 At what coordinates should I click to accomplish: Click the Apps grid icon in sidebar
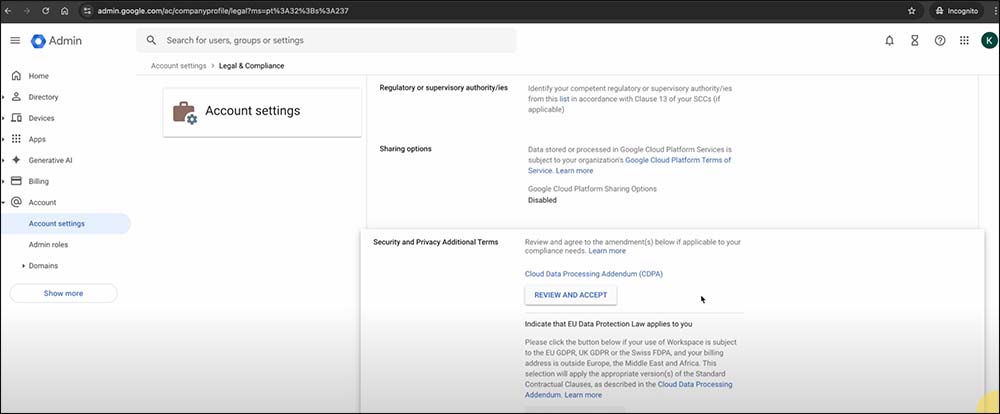pyautogui.click(x=17, y=139)
